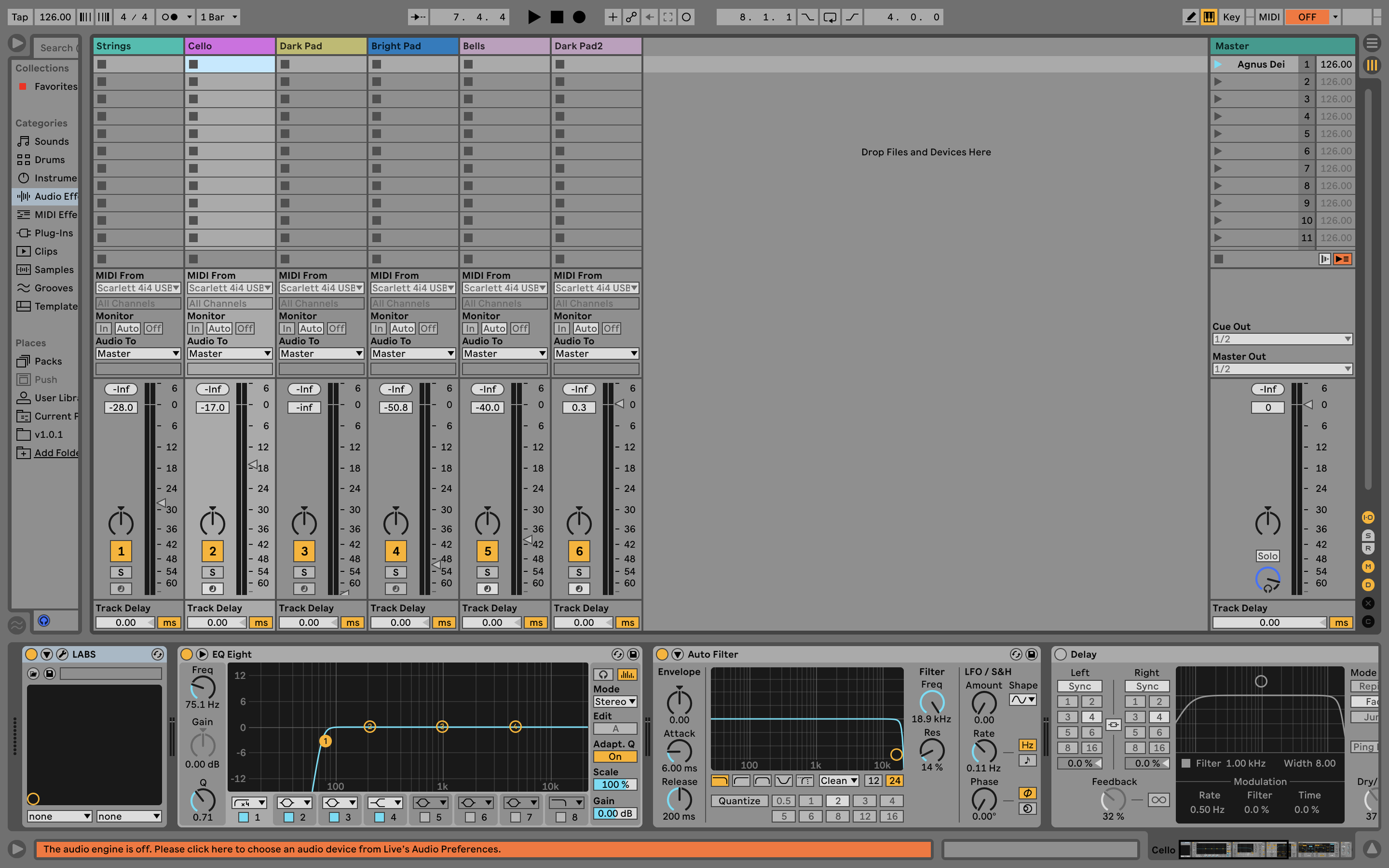Show In/Out section with I-O button

tap(1368, 517)
